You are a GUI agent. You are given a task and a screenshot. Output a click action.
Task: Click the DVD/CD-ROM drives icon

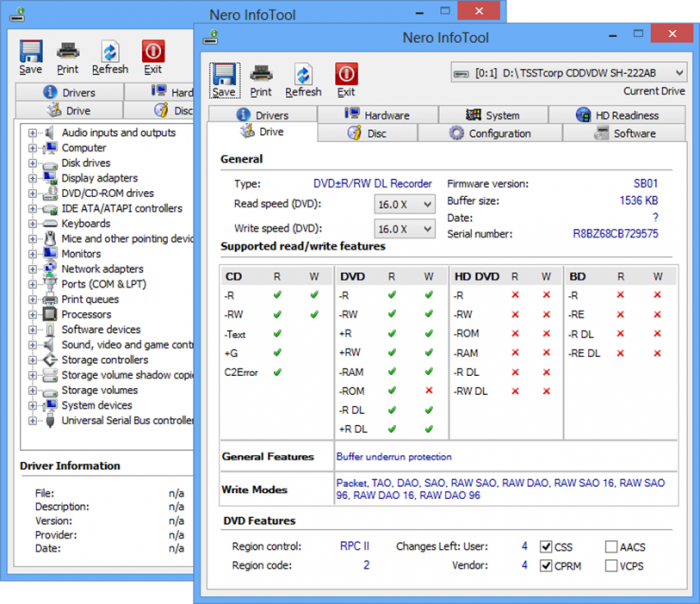click(x=50, y=193)
